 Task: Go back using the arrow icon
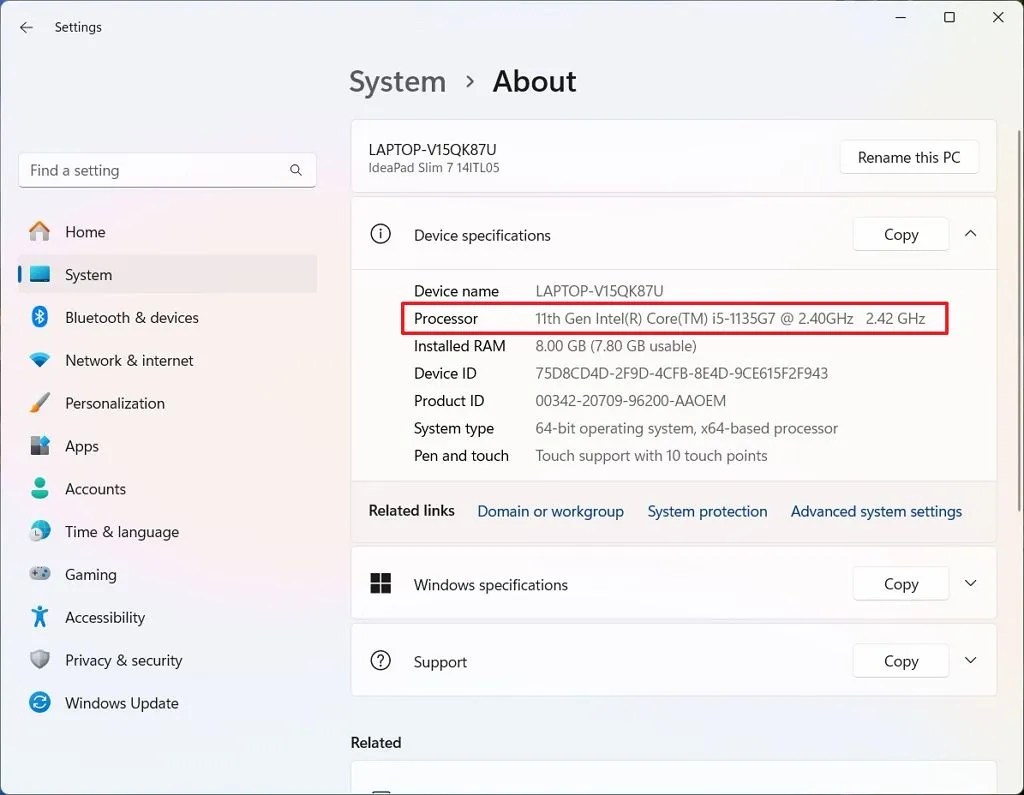26,27
